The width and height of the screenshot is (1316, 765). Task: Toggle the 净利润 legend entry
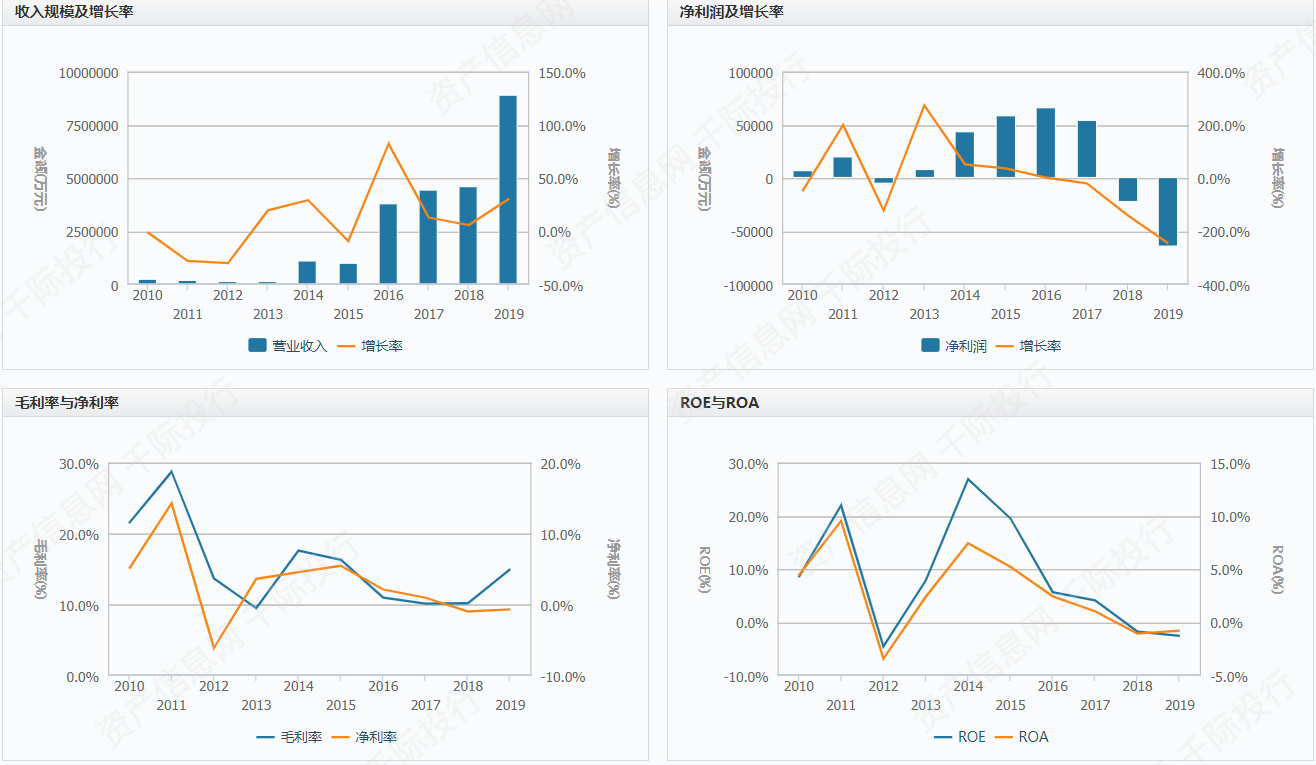[954, 346]
